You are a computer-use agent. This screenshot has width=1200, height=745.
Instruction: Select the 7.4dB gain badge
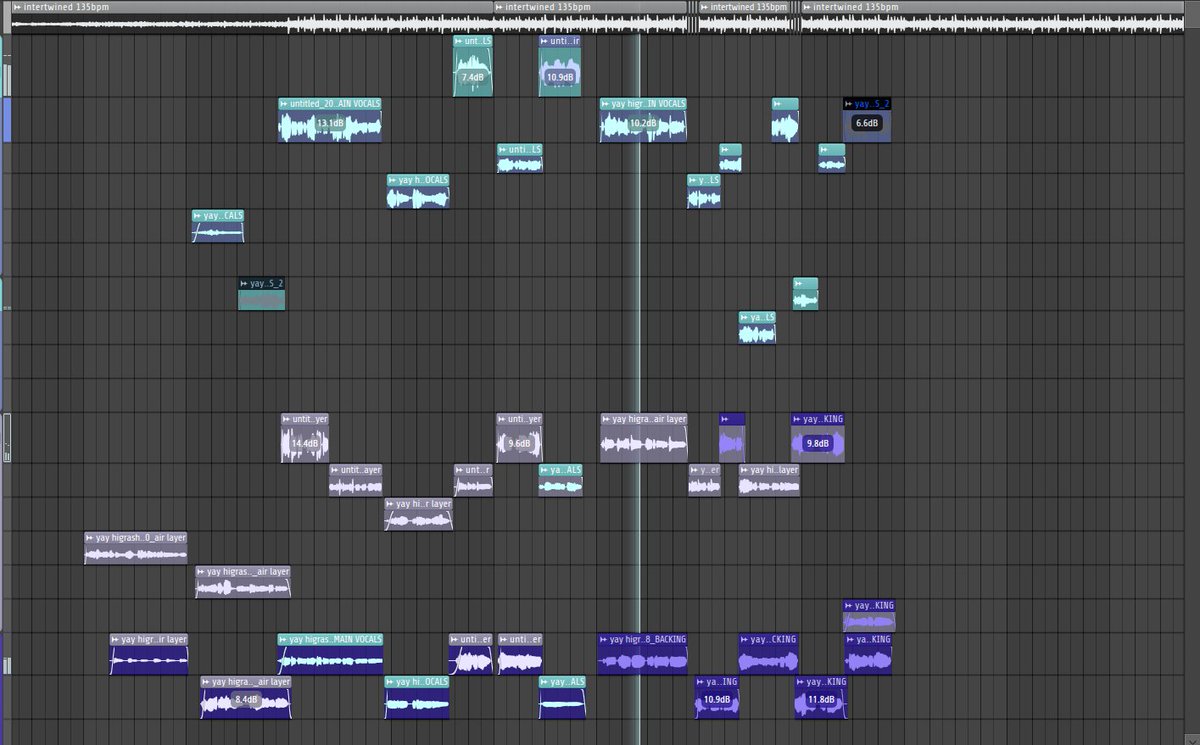point(473,77)
